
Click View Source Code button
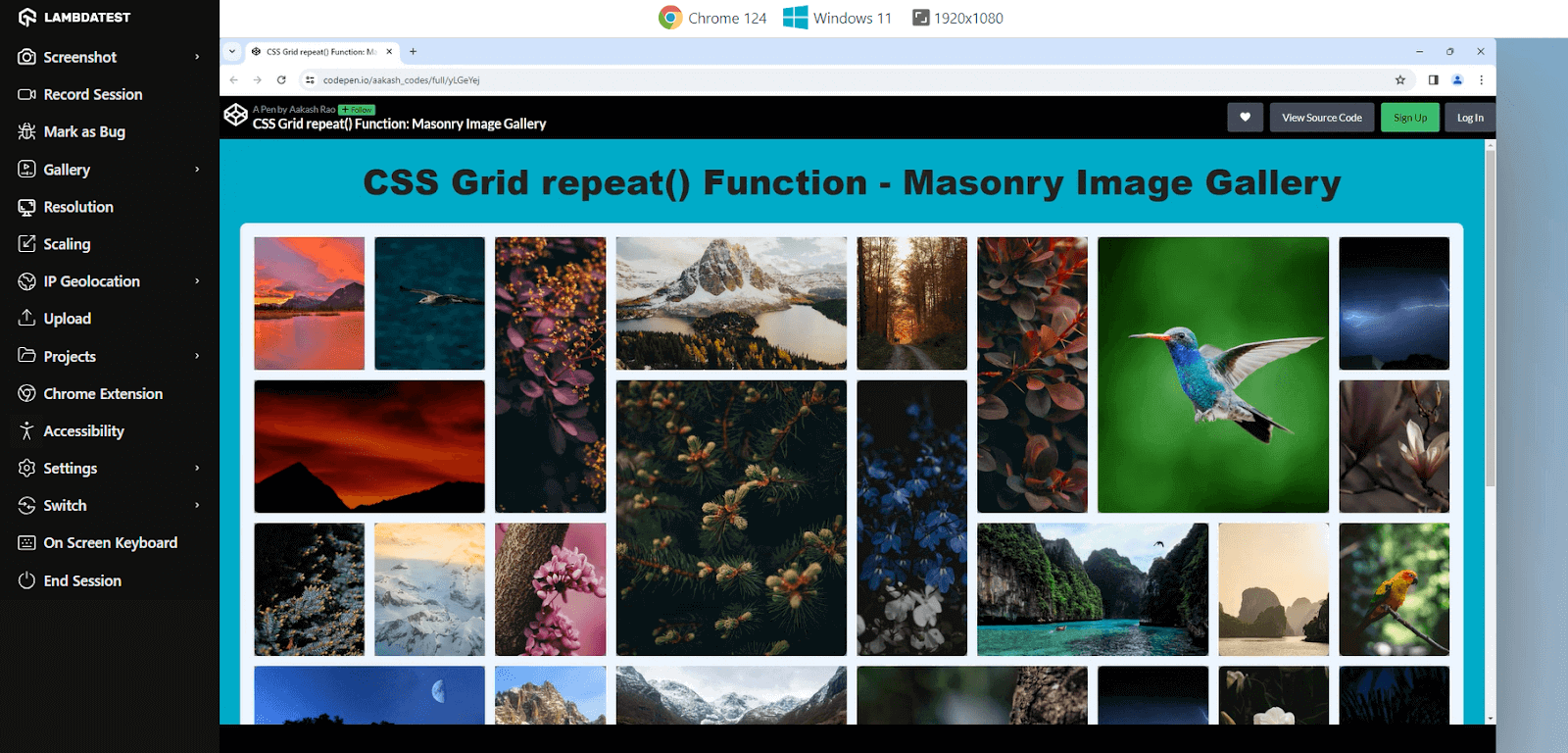click(x=1322, y=118)
